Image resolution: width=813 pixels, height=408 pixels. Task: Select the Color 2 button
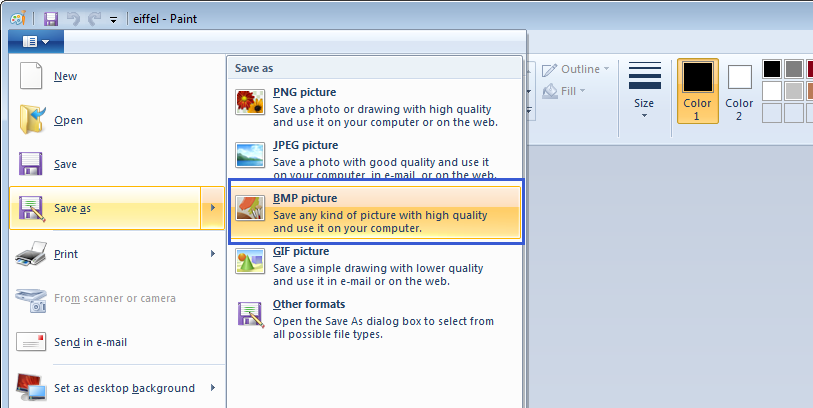(739, 91)
